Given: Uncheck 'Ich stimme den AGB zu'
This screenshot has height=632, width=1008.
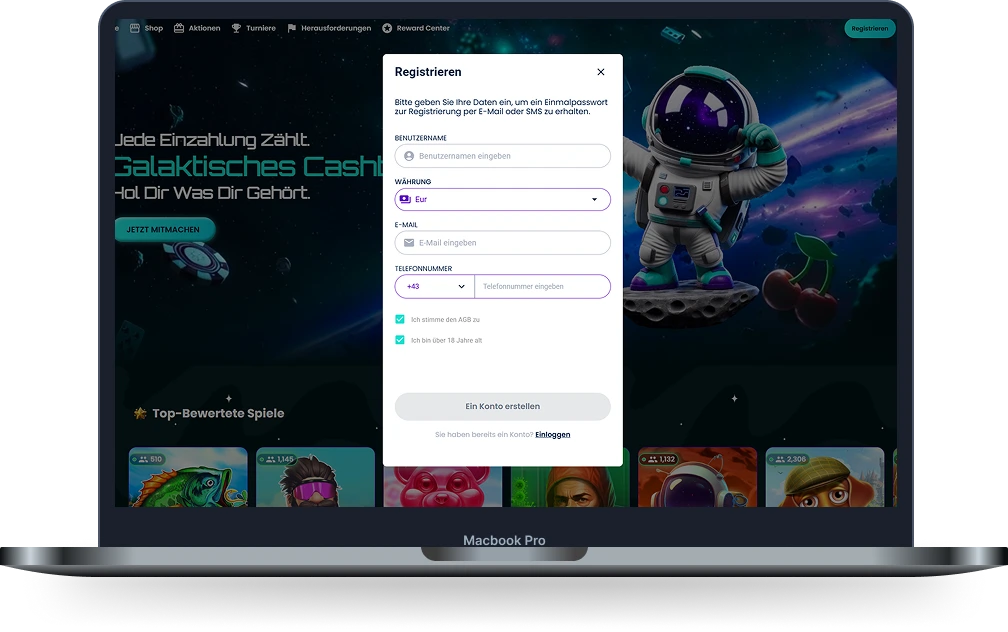Looking at the screenshot, I should click(400, 320).
